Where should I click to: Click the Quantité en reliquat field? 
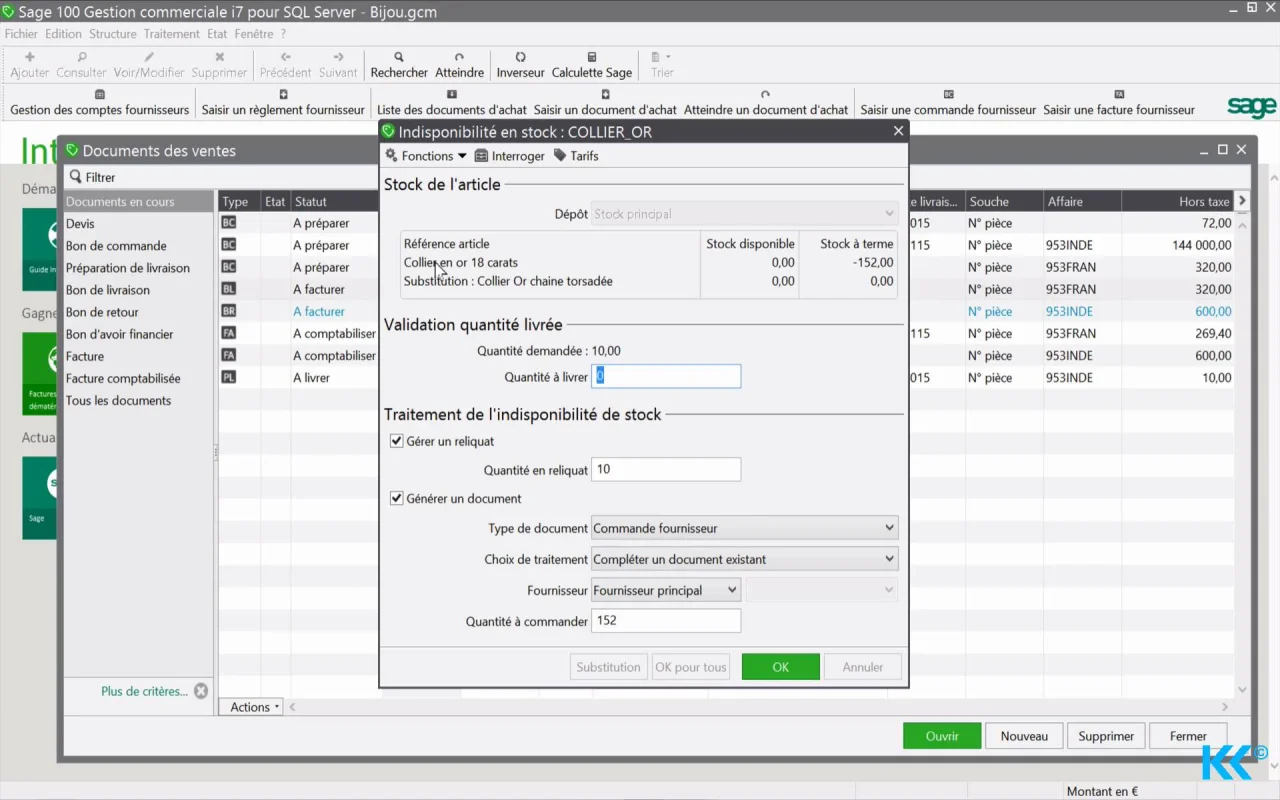666,469
